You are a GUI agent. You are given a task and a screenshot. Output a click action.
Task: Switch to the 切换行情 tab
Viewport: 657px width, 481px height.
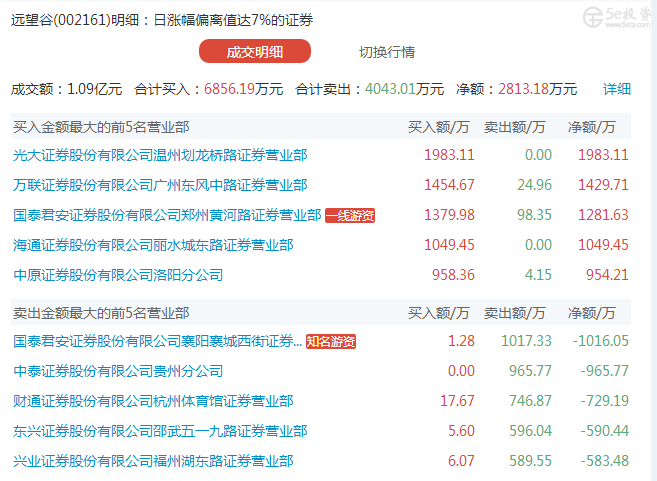point(387,52)
